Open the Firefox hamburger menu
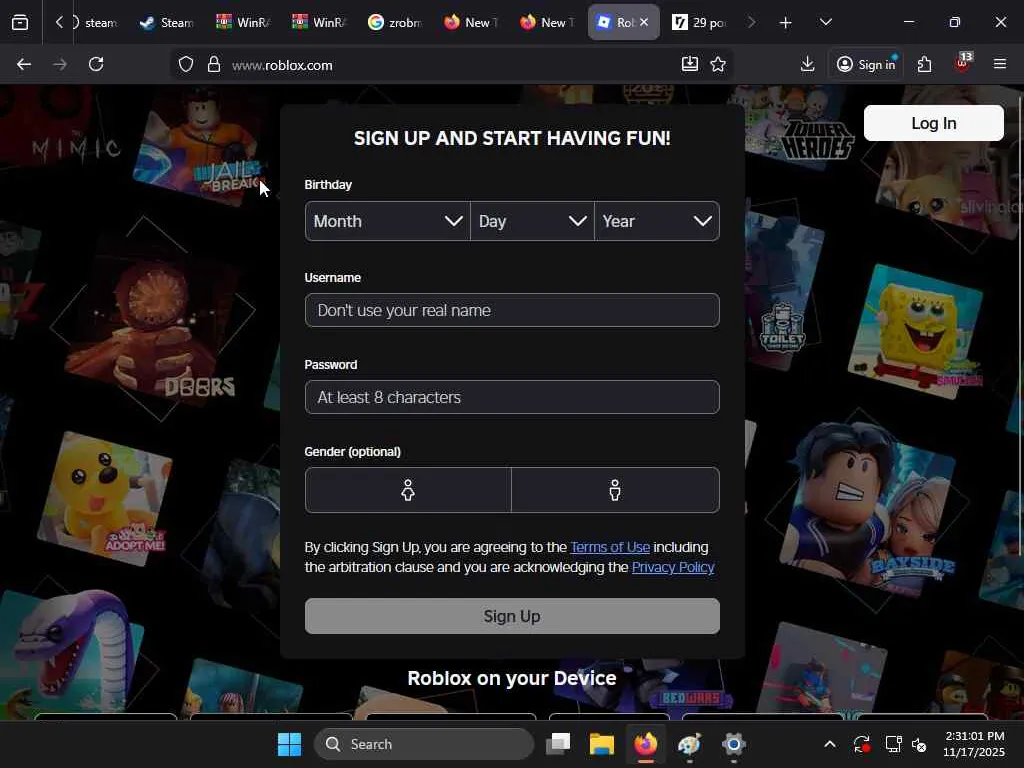Image resolution: width=1024 pixels, height=768 pixels. 1000,64
